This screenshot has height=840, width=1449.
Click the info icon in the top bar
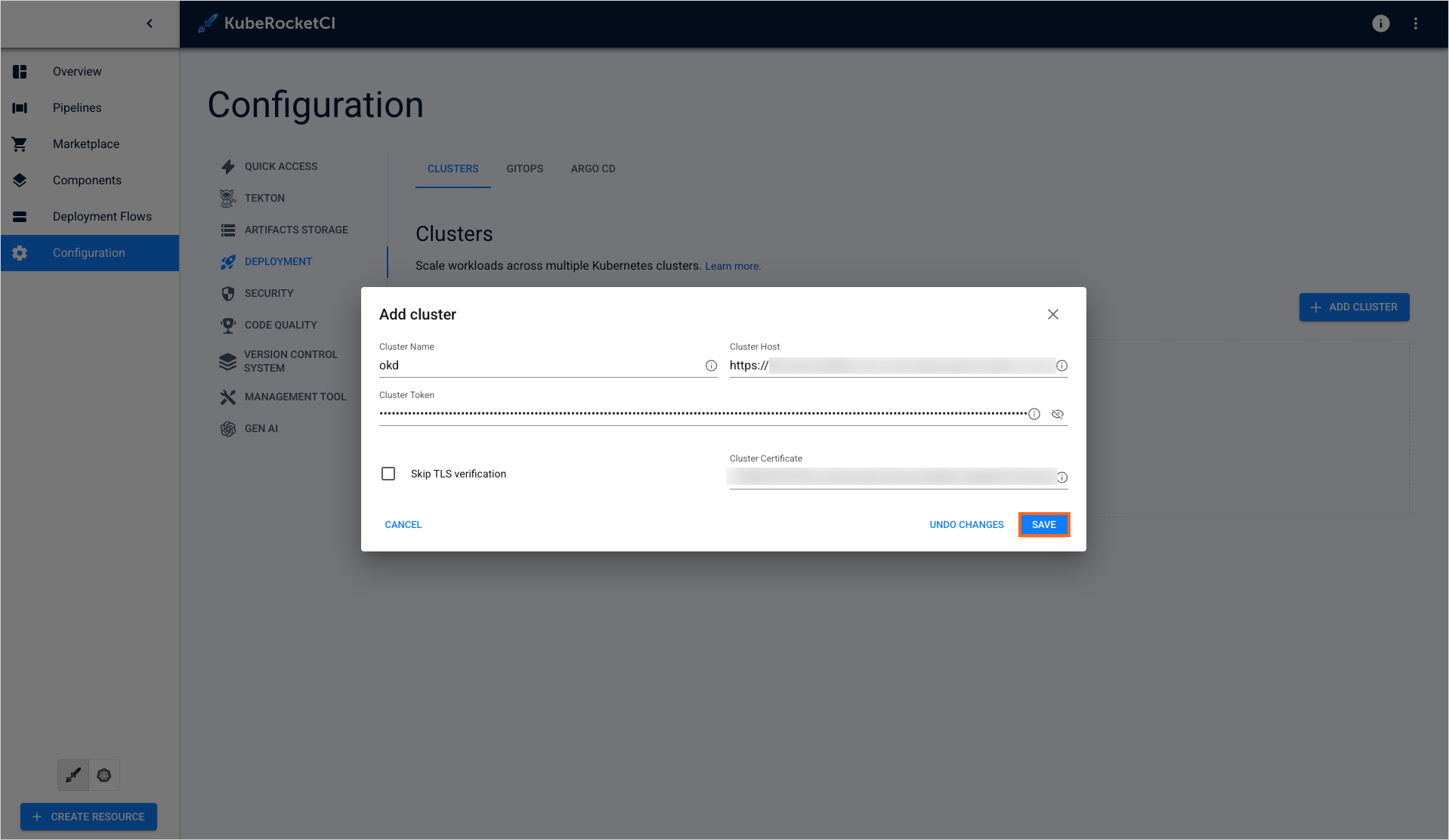(x=1380, y=23)
